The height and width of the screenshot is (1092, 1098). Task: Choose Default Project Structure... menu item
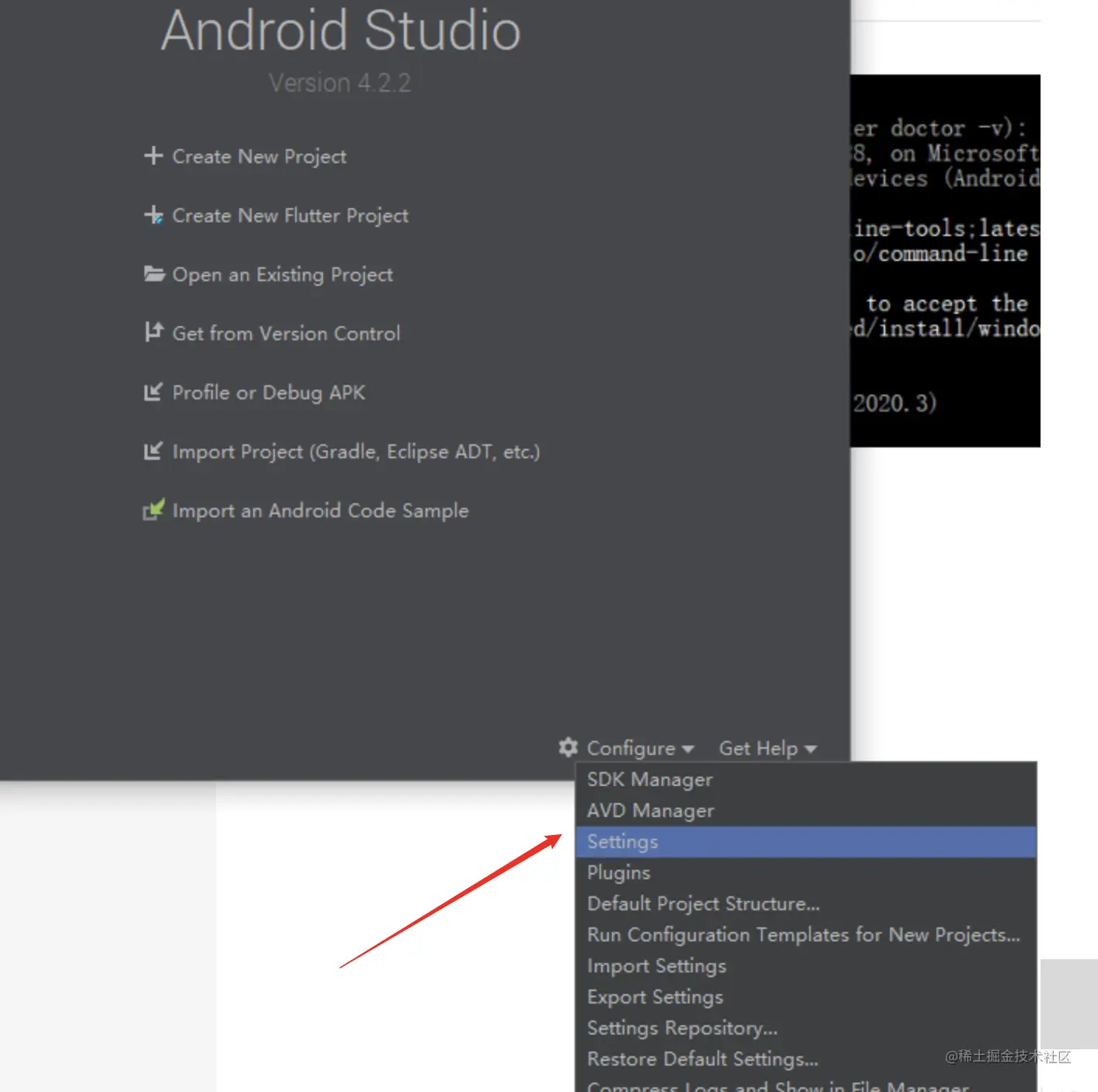(806, 903)
